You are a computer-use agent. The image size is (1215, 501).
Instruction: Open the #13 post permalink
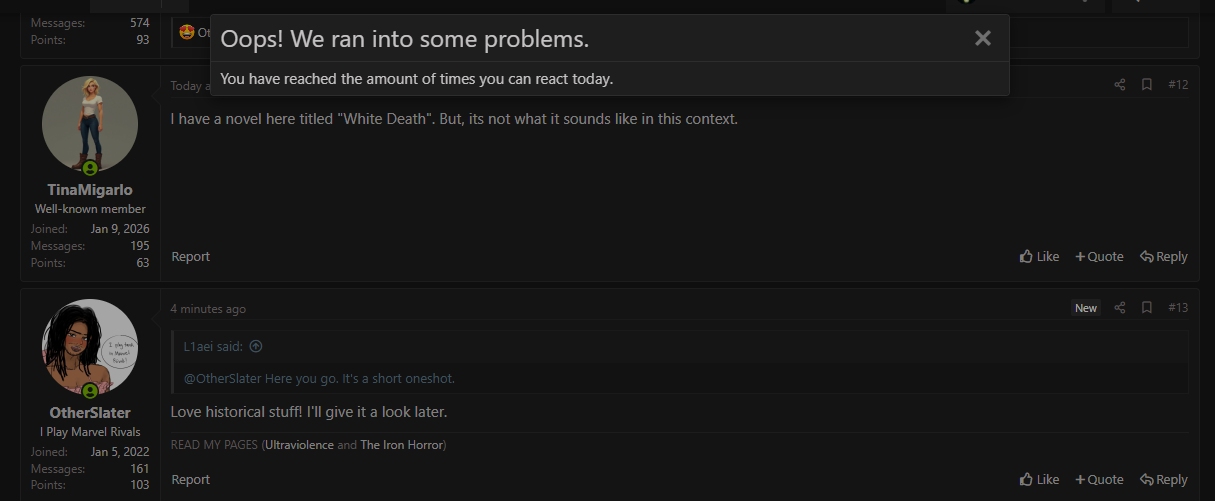1178,308
